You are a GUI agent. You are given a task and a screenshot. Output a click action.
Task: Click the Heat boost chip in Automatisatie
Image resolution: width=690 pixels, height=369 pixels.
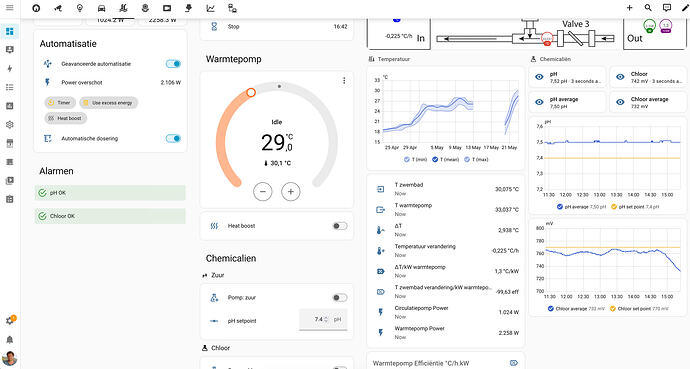[x=66, y=118]
